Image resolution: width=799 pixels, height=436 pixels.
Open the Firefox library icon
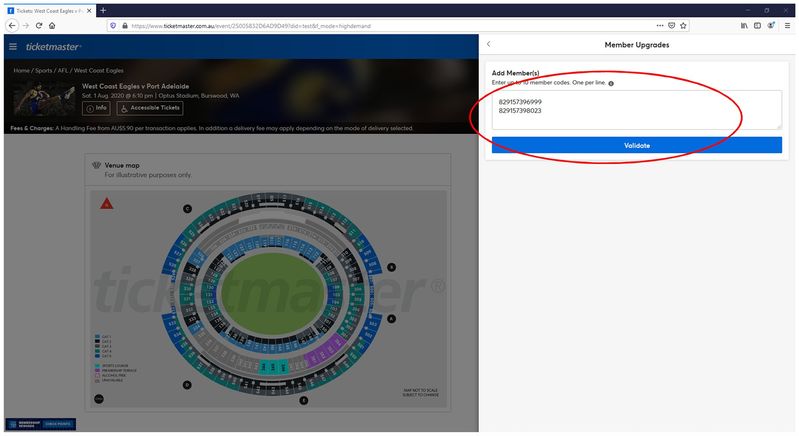pyautogui.click(x=744, y=25)
